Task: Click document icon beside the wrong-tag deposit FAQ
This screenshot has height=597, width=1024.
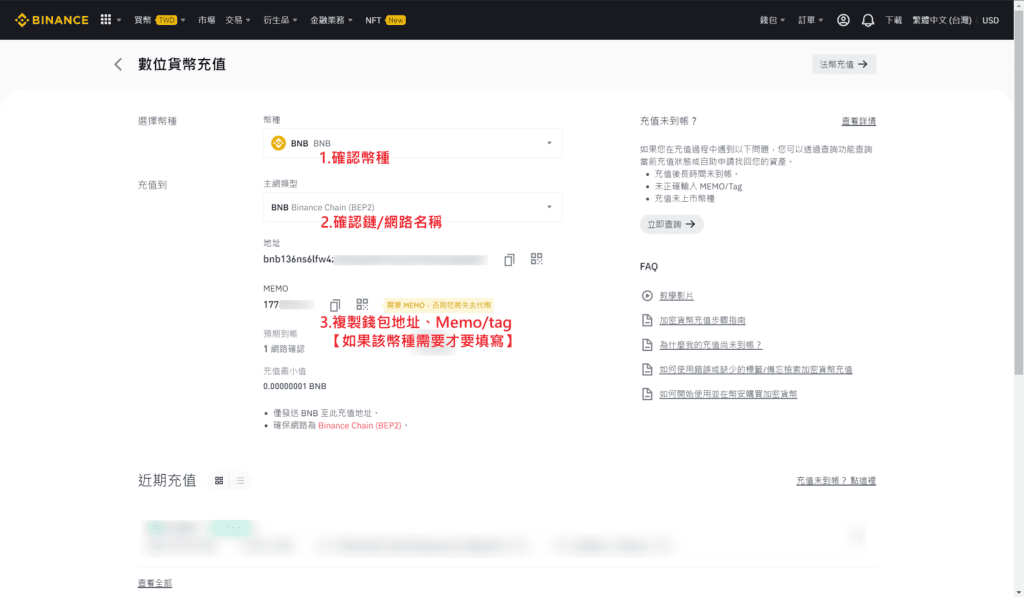Action: (x=647, y=370)
